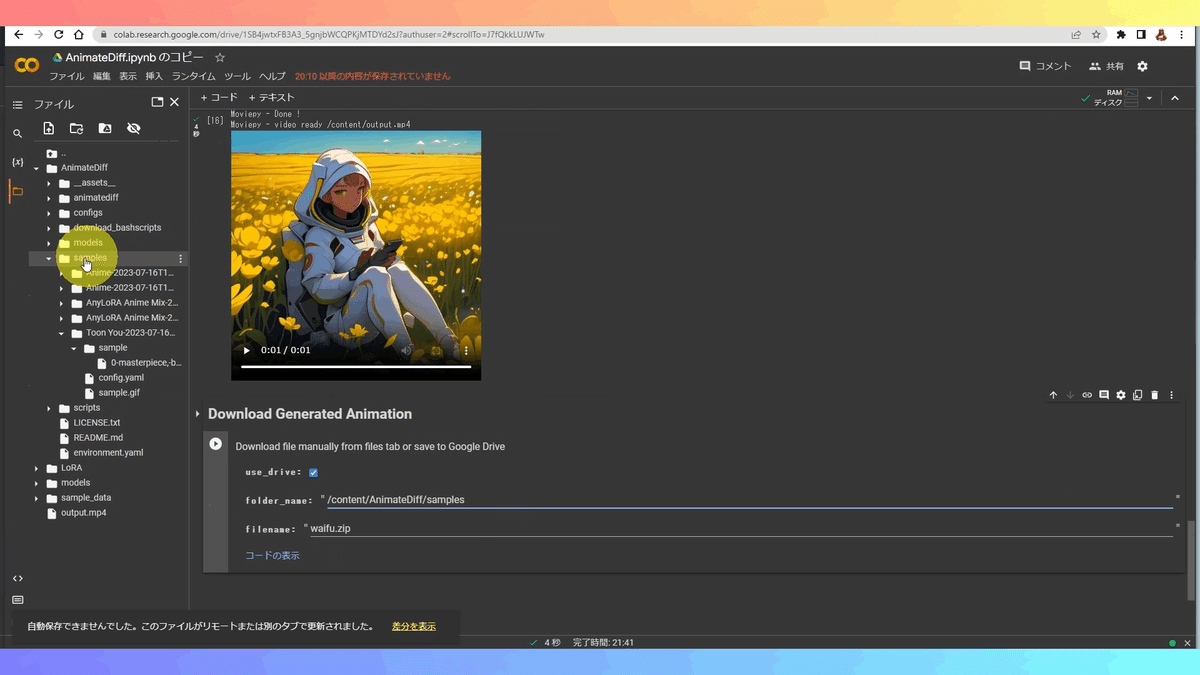Expand the scripts folder

49,408
